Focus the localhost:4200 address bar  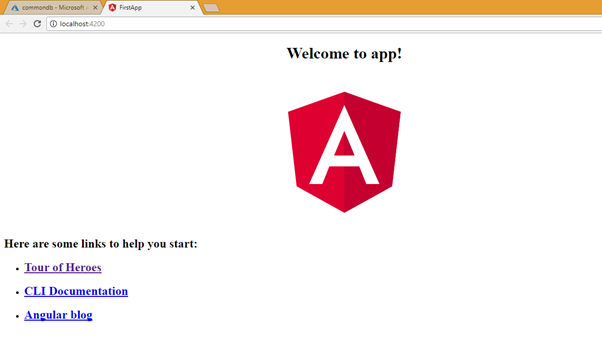pyautogui.click(x=322, y=24)
